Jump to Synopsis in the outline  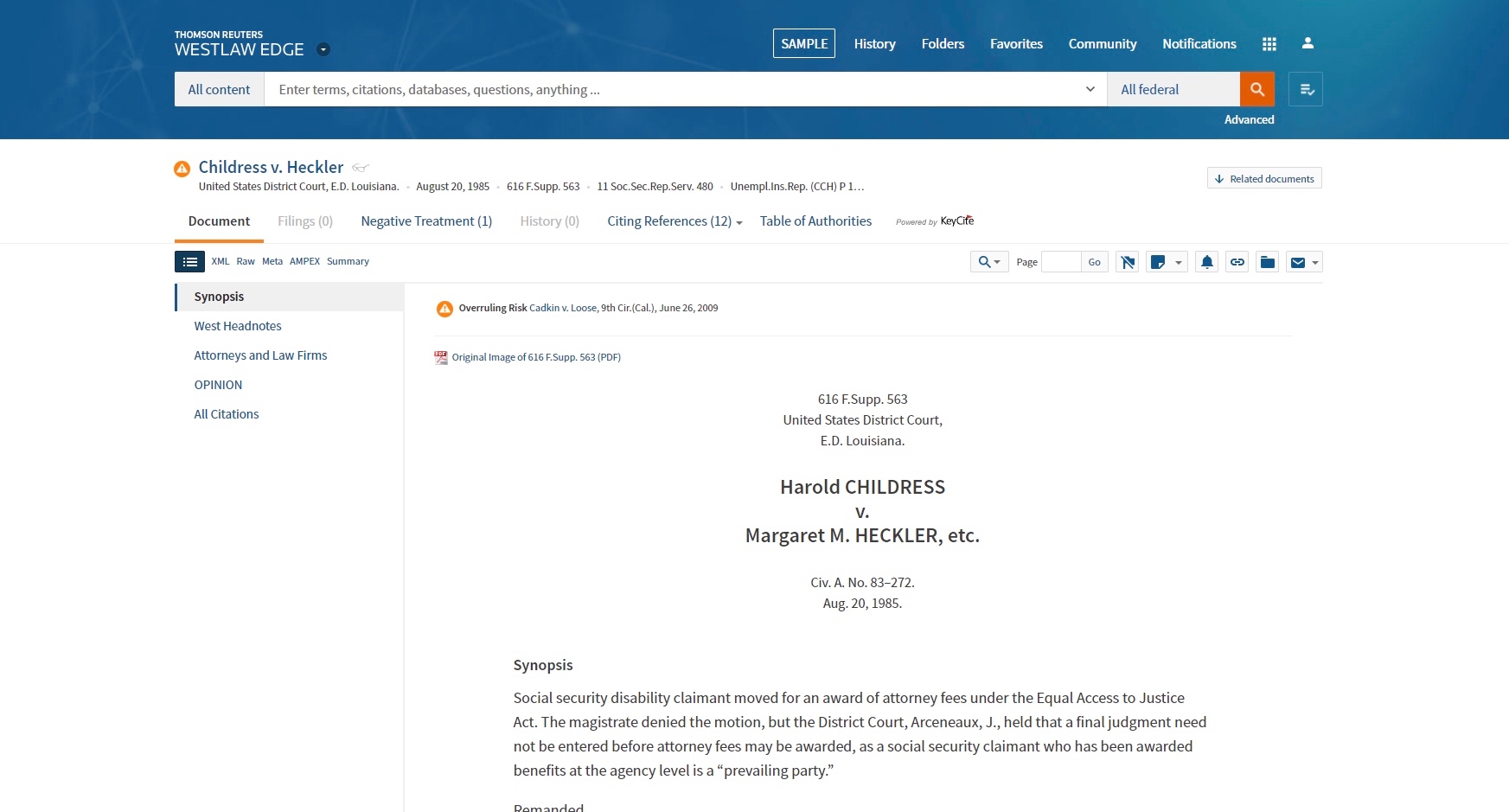point(289,297)
